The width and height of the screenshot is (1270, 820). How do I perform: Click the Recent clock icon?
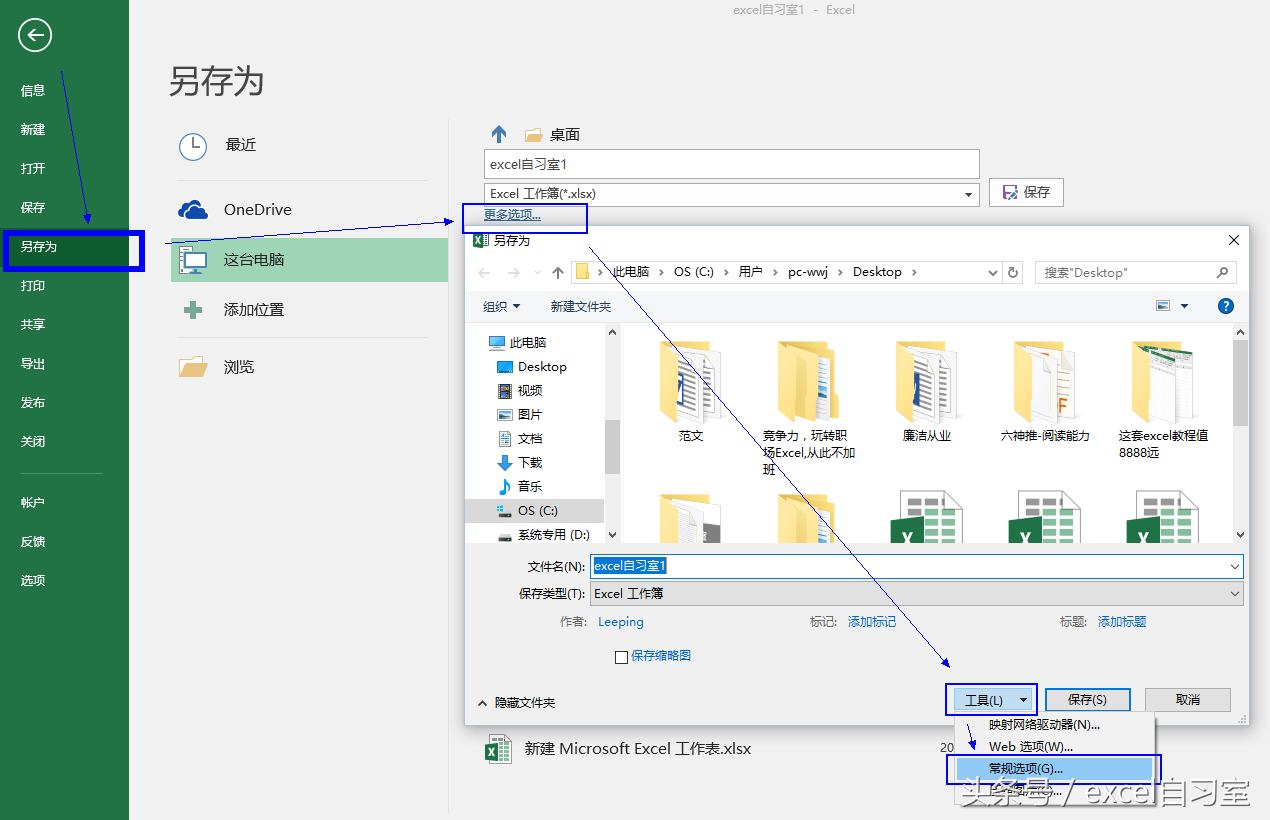pos(193,146)
